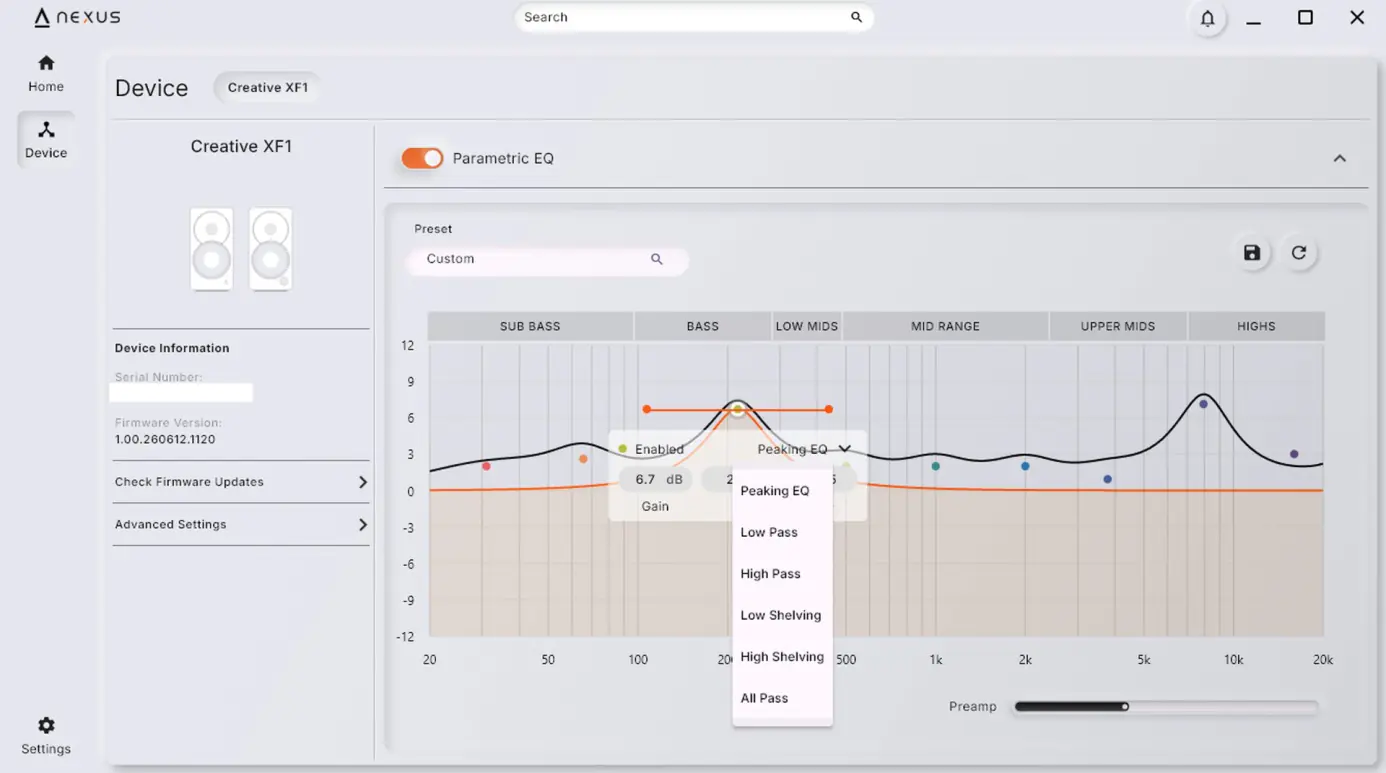Click the BASS band header
This screenshot has height=773, width=1386.
click(703, 326)
